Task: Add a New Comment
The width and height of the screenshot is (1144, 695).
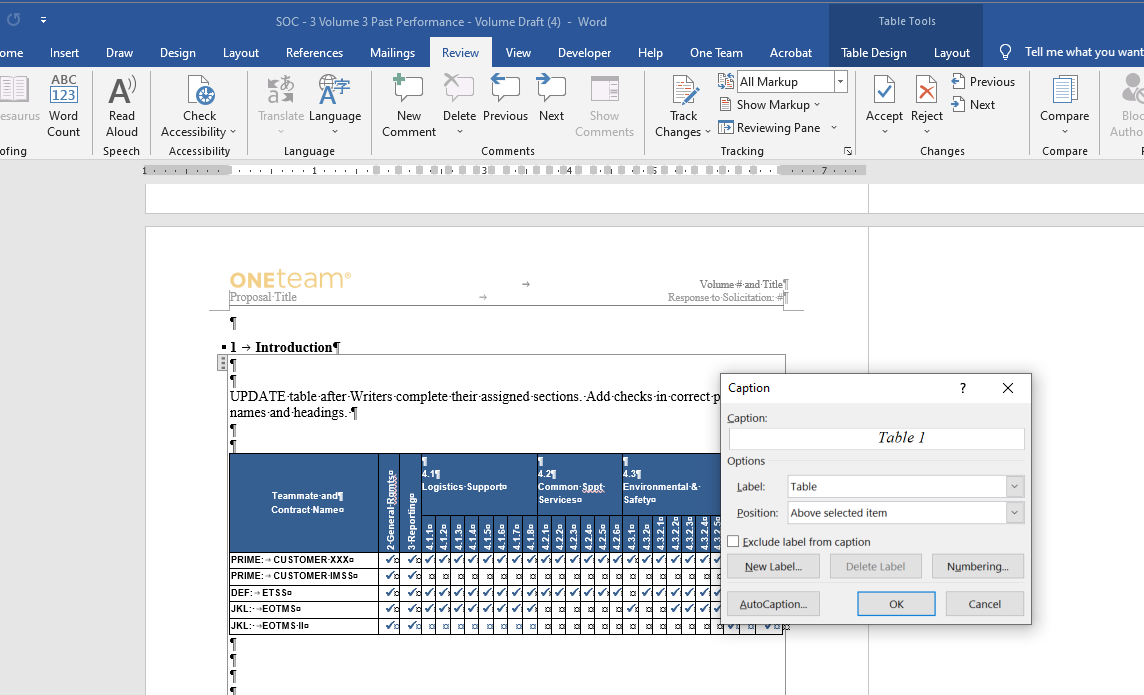Action: pos(408,105)
